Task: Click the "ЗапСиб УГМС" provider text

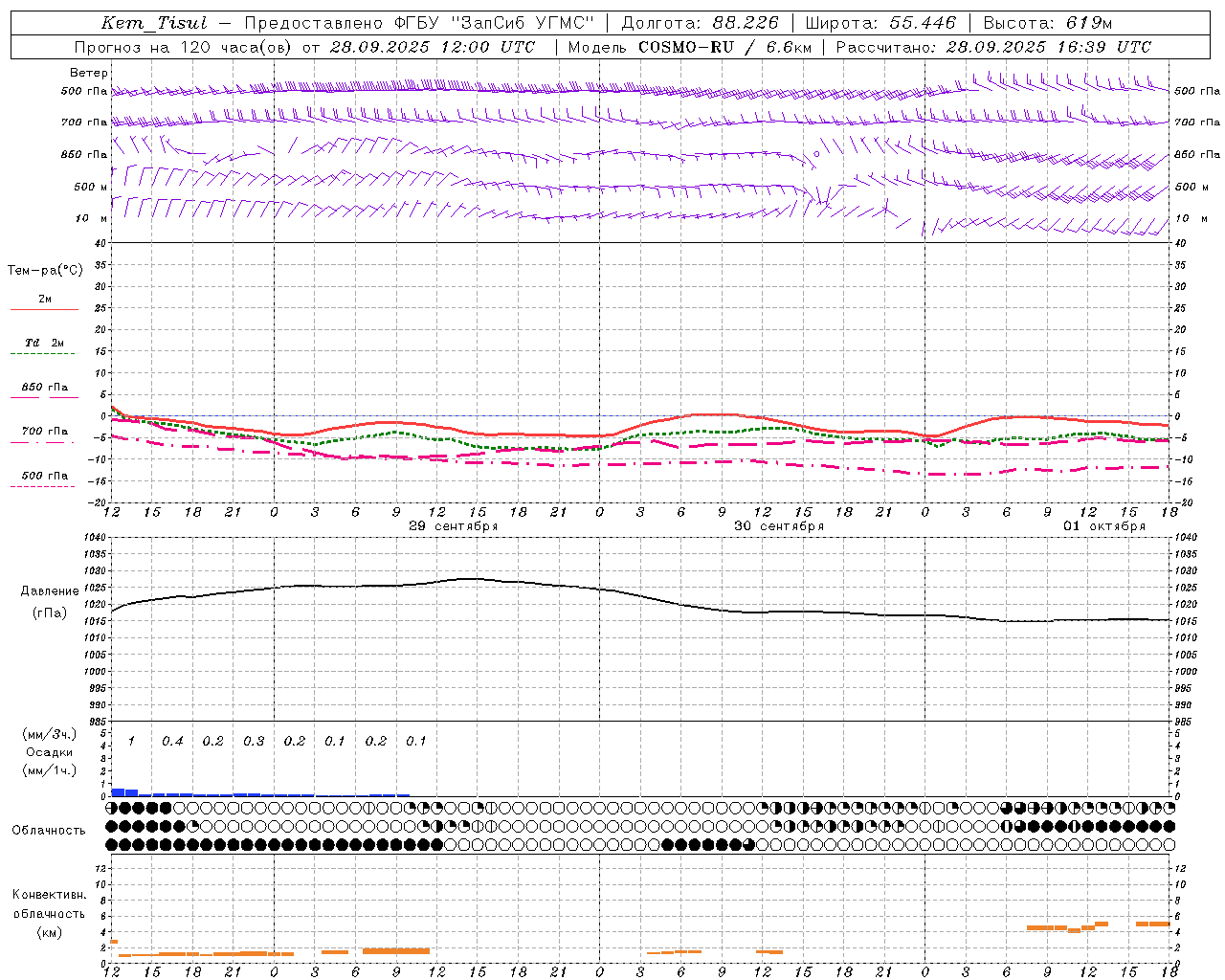Action: click(521, 23)
